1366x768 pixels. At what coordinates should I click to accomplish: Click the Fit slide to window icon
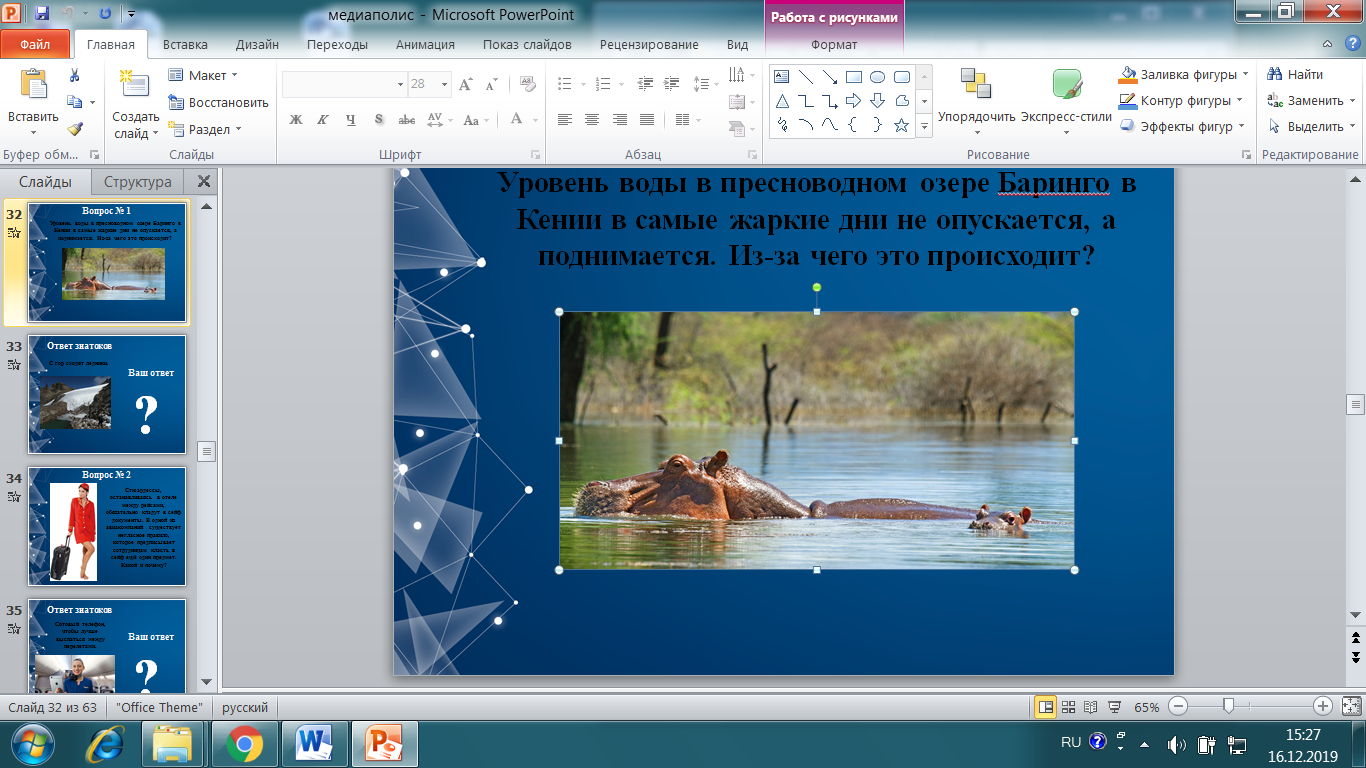coord(1350,707)
